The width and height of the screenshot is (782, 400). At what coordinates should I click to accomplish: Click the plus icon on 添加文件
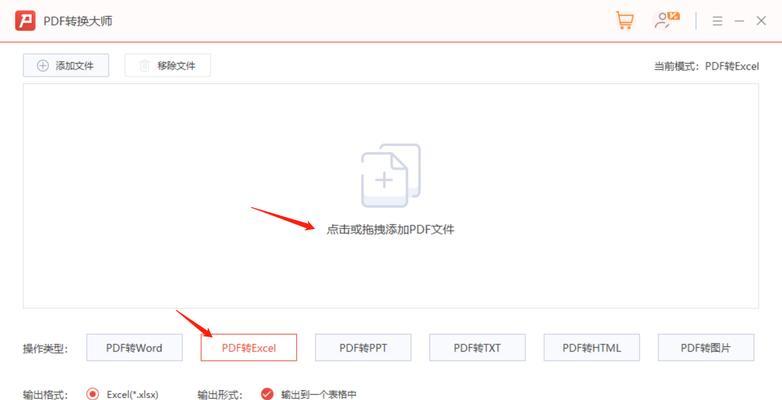coord(43,65)
